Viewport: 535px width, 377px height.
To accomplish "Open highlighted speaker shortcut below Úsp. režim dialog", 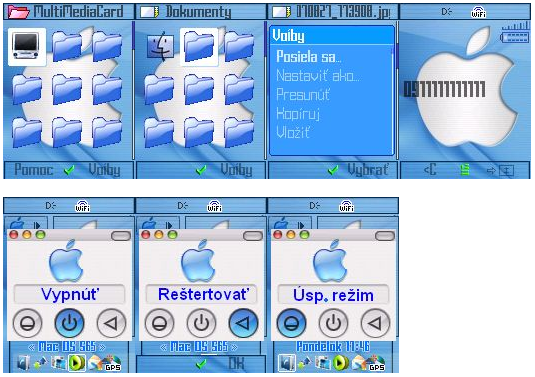I will coord(287,363).
